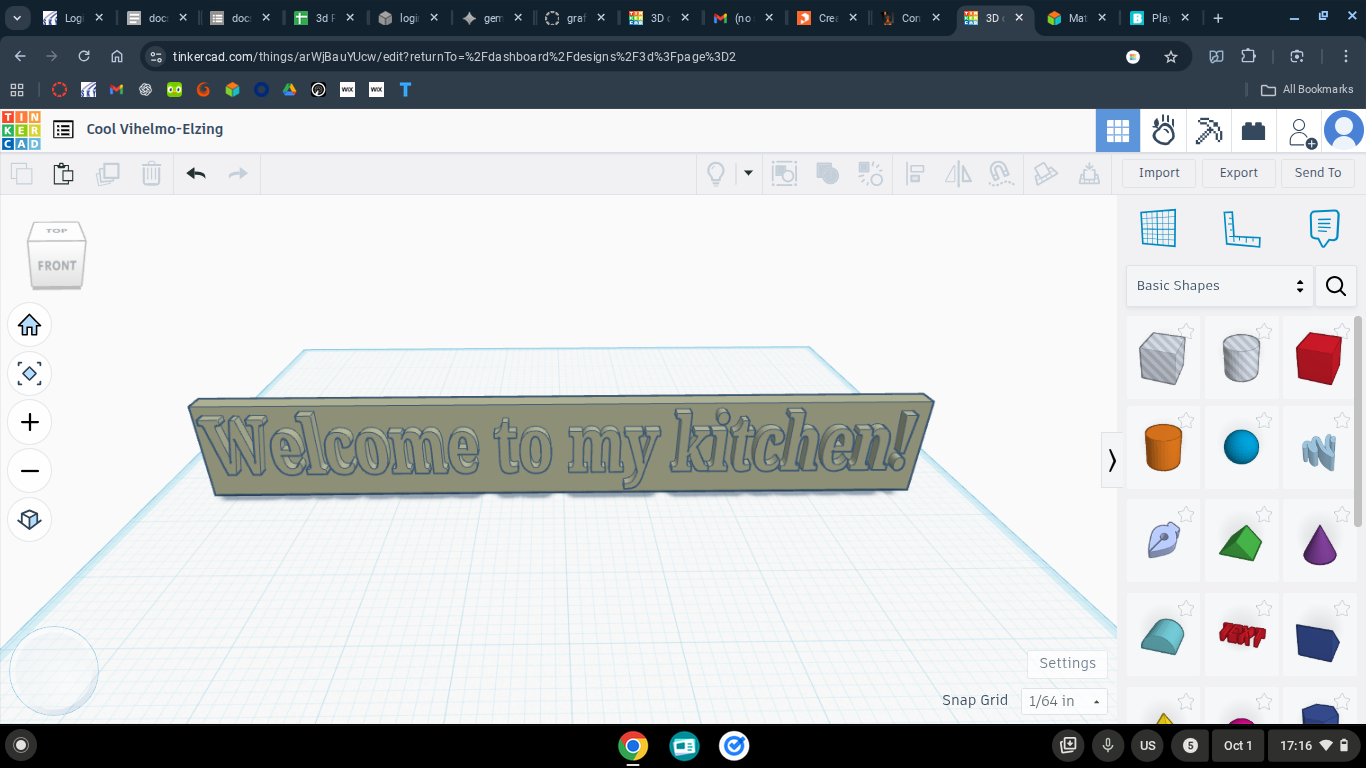
Task: Pick the blue Sphere shape
Action: point(1241,447)
